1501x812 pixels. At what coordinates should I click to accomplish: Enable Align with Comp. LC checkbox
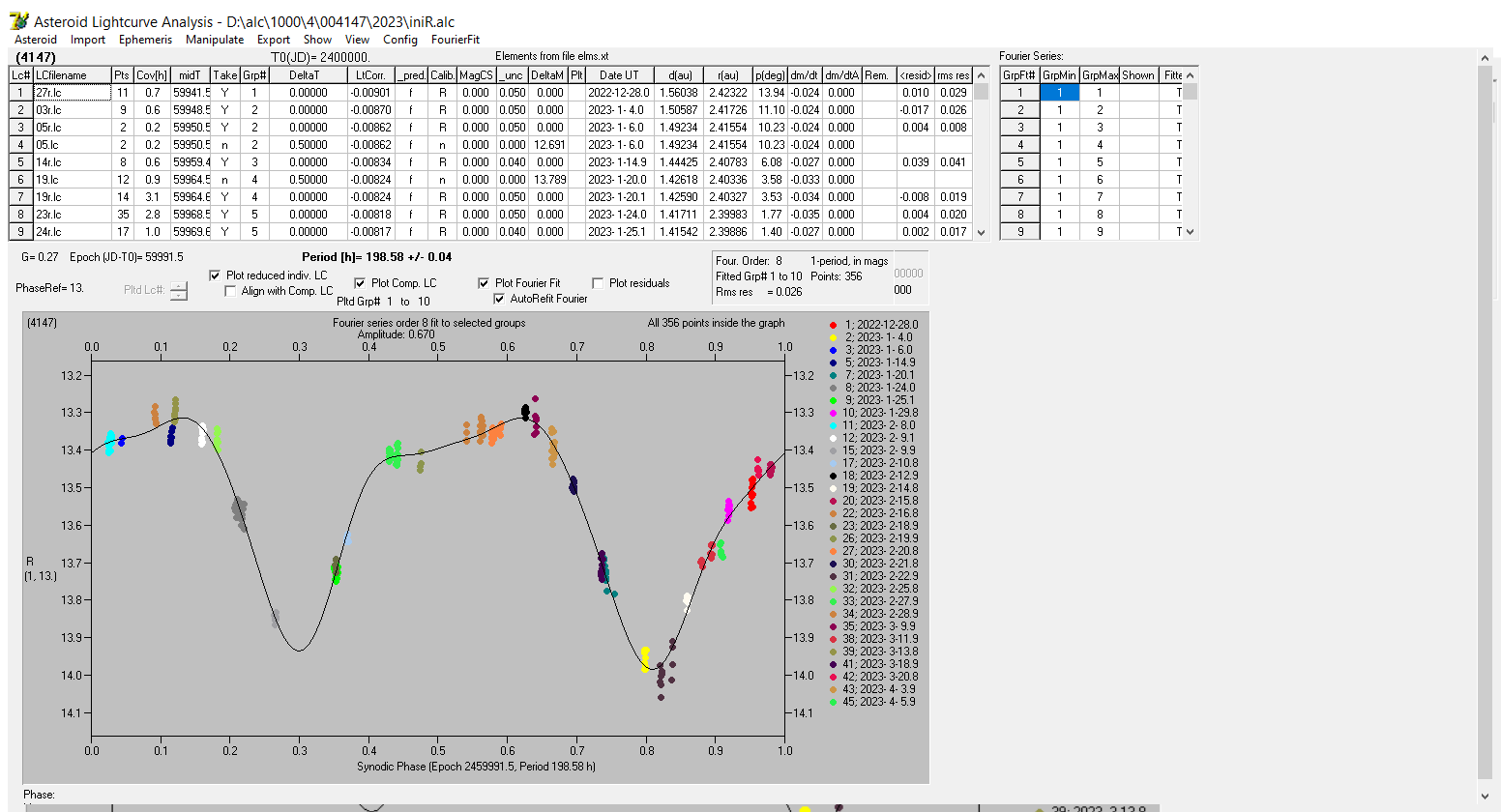(x=230, y=291)
